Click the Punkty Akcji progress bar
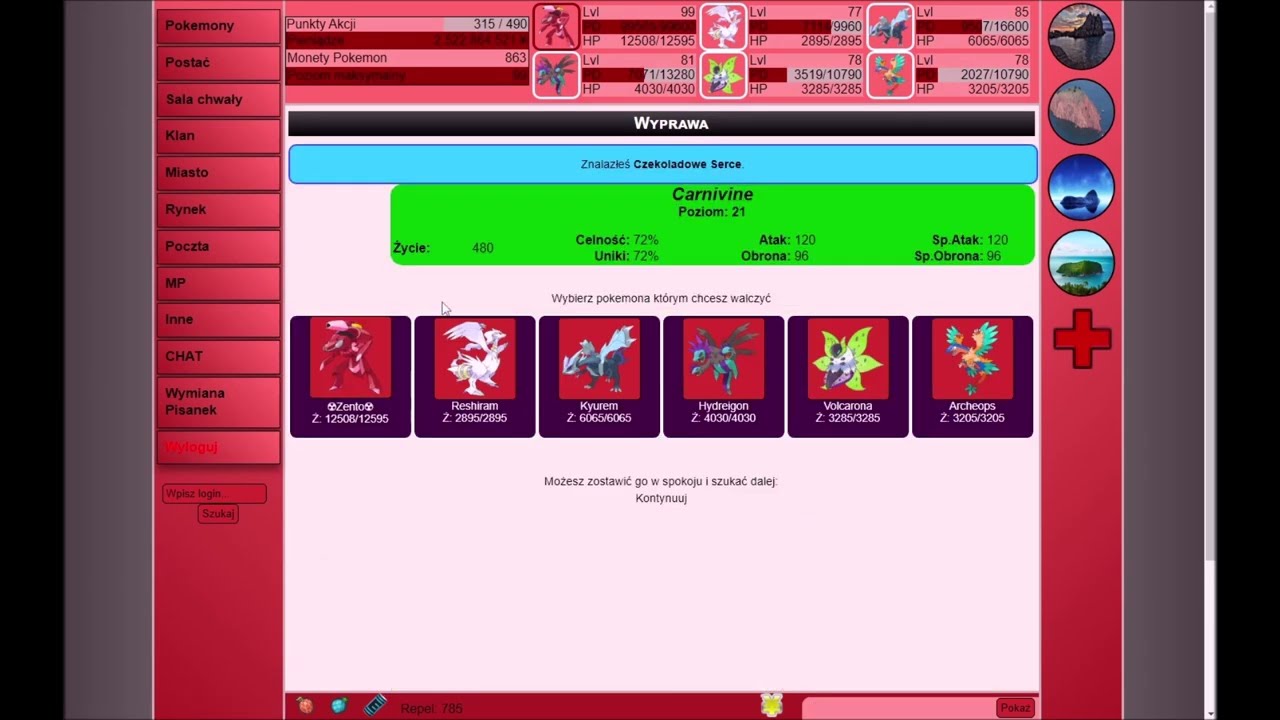Viewport: 1280px width, 720px height. click(x=407, y=24)
